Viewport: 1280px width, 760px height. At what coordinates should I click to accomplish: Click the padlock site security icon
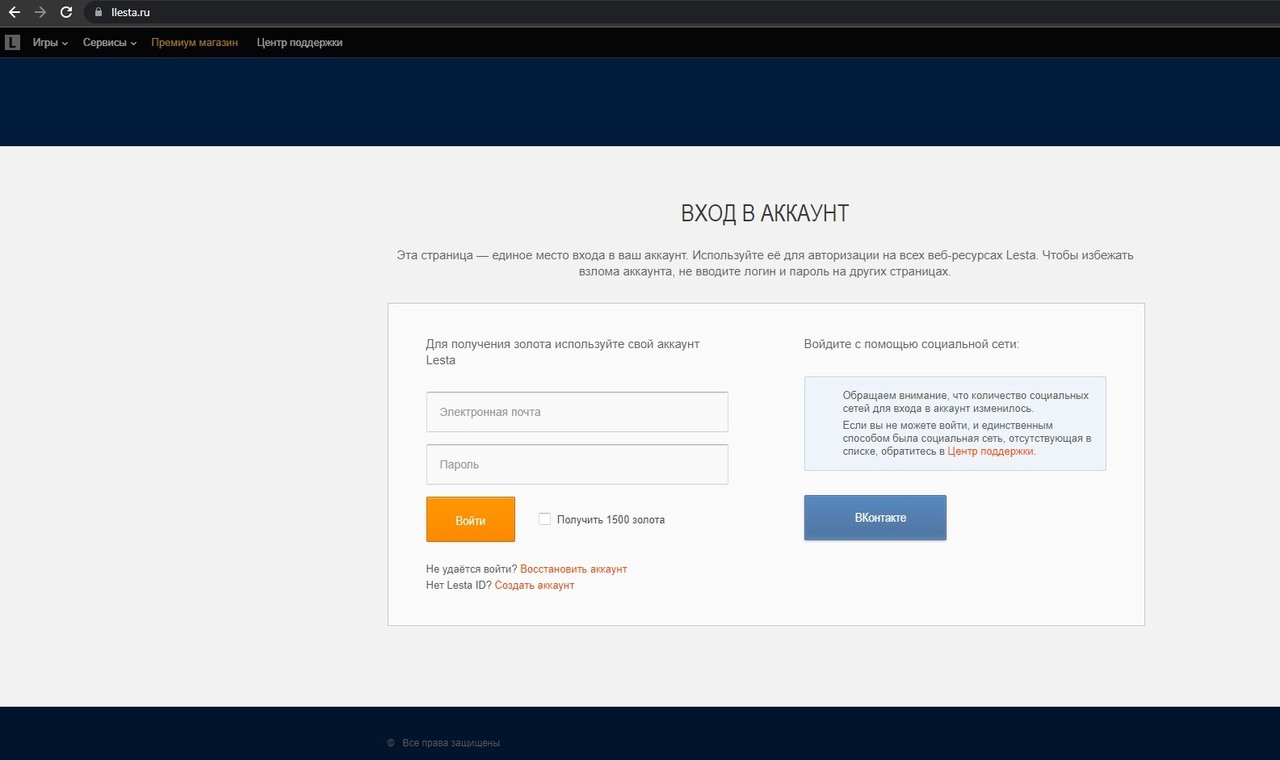98,12
